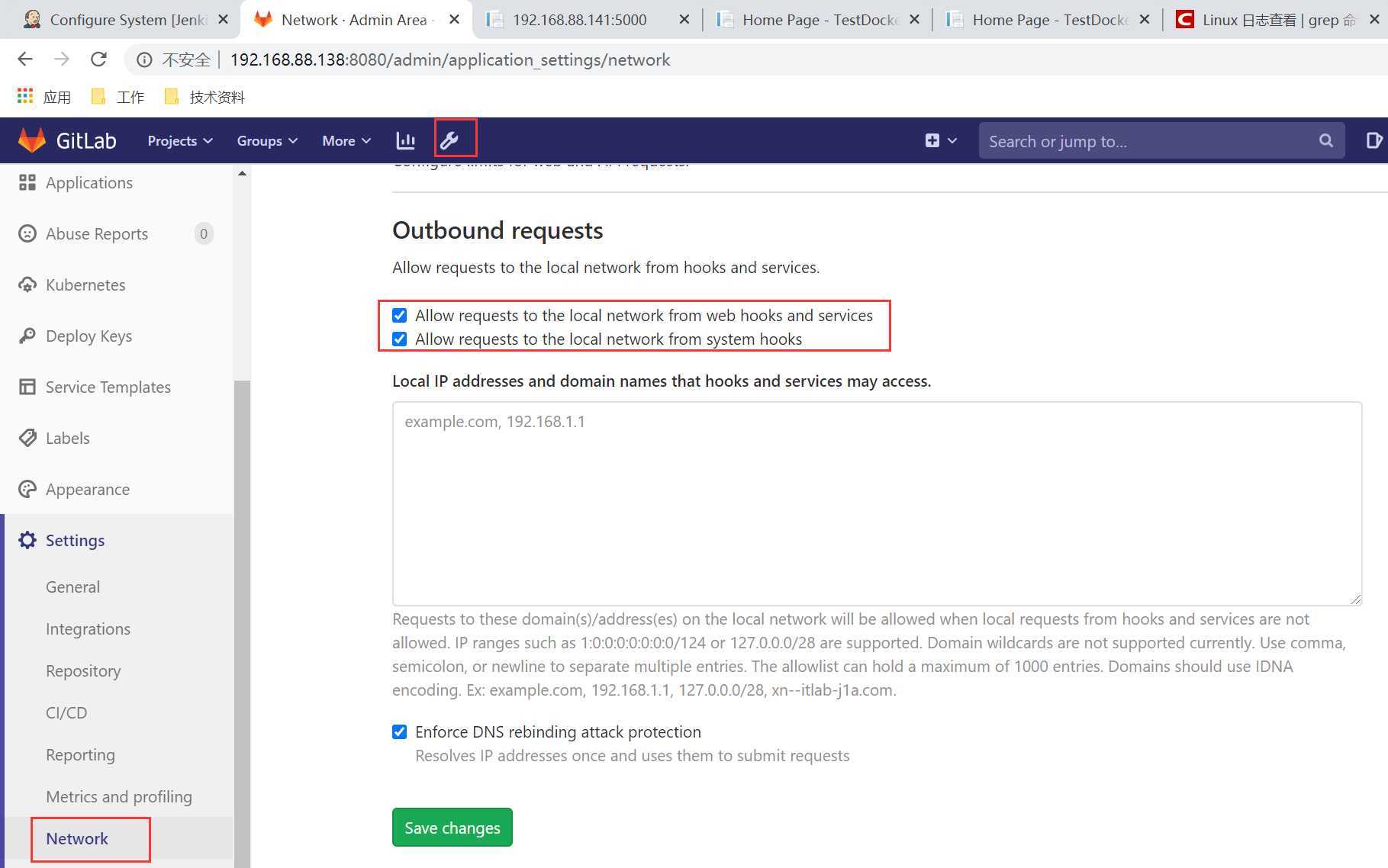This screenshot has height=868, width=1388.
Task: Select Network in the Settings submenu
Action: (77, 838)
